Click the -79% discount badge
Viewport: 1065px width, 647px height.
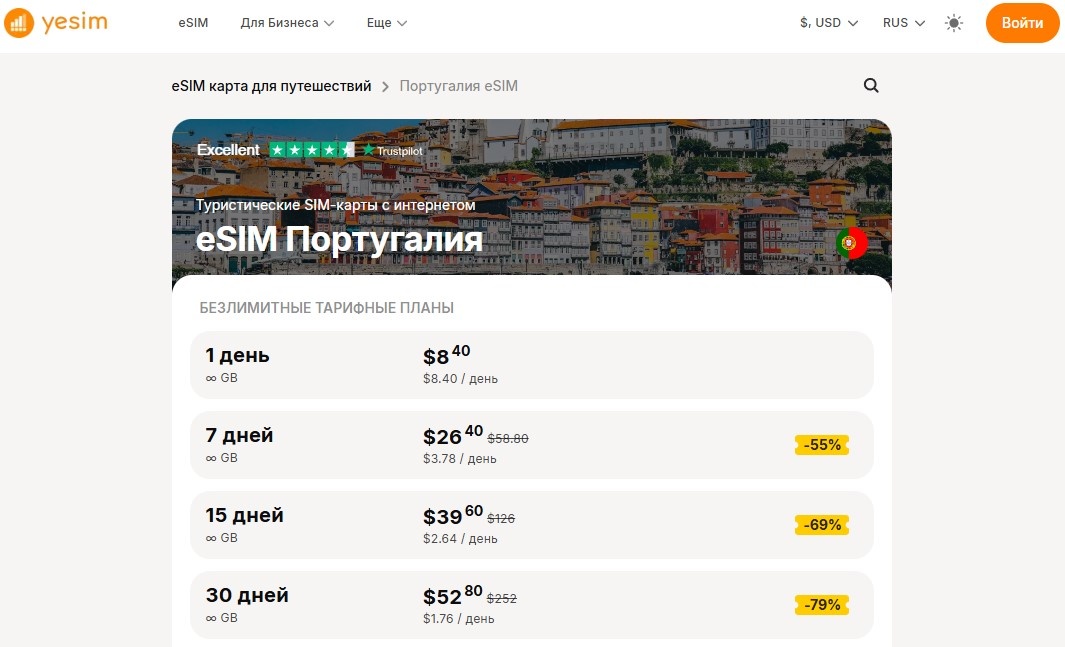coord(821,604)
